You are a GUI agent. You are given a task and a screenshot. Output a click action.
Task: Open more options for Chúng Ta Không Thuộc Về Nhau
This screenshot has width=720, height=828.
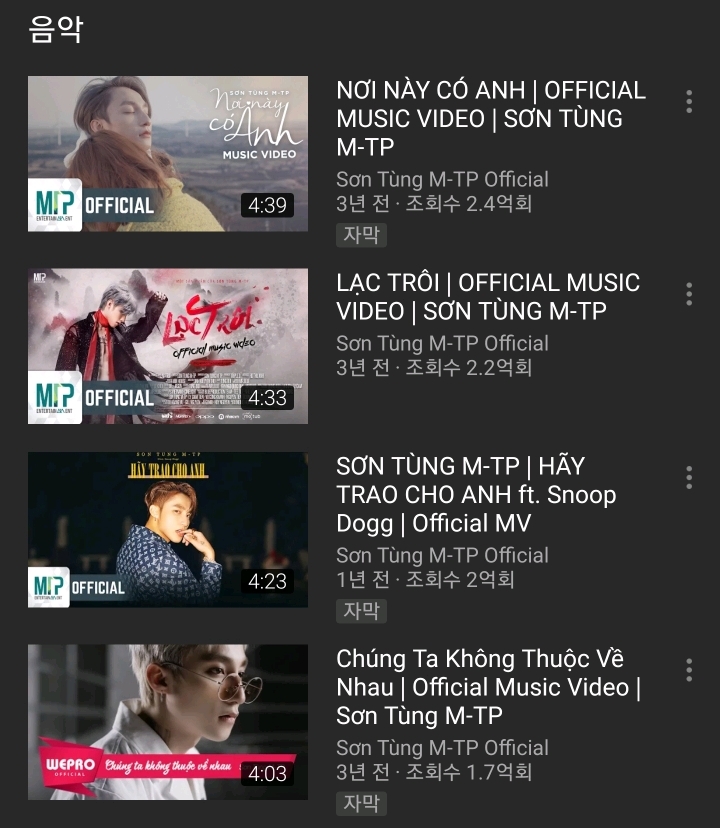[689, 670]
